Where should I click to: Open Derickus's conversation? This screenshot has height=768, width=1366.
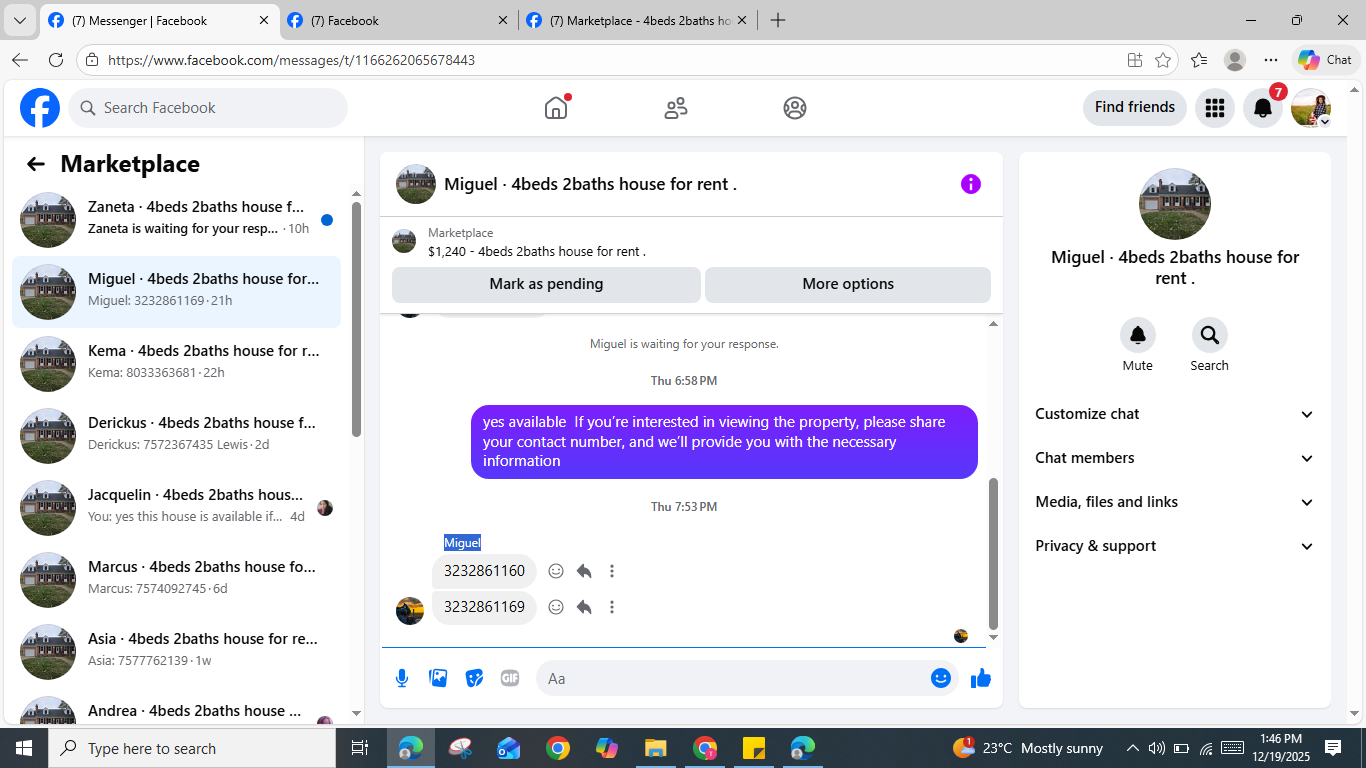pos(176,436)
